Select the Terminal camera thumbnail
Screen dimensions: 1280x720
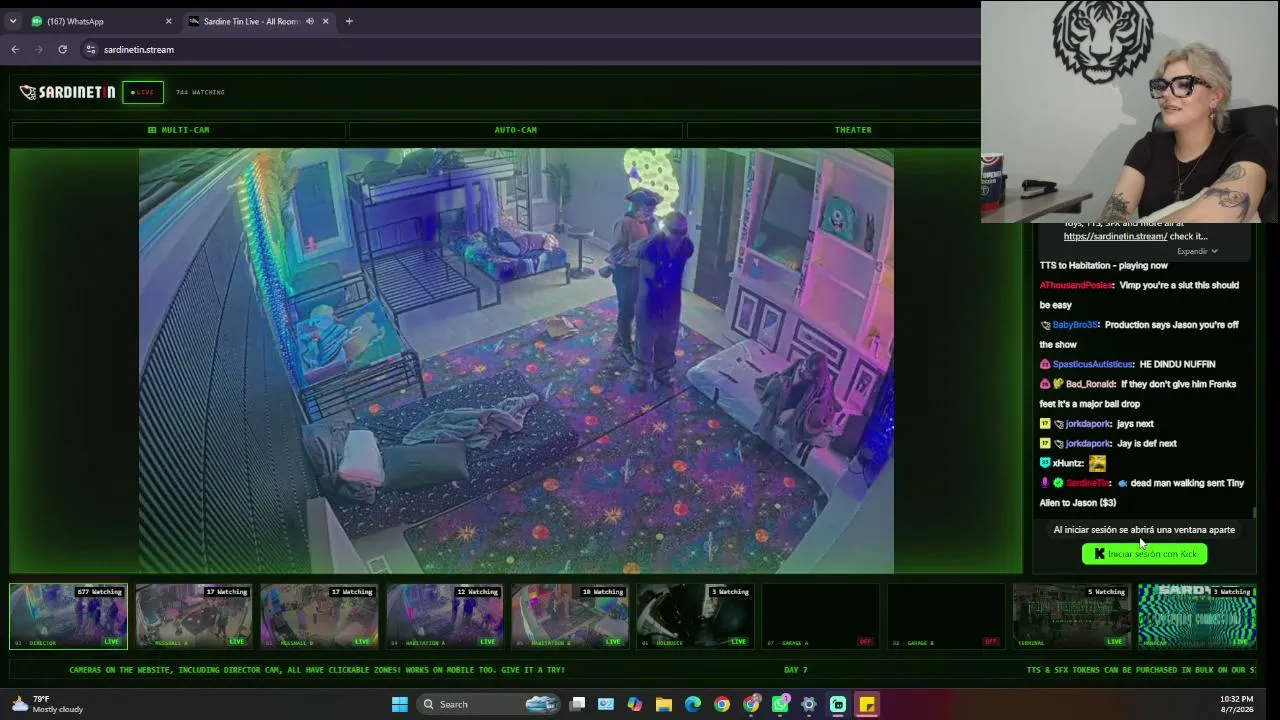point(1071,616)
